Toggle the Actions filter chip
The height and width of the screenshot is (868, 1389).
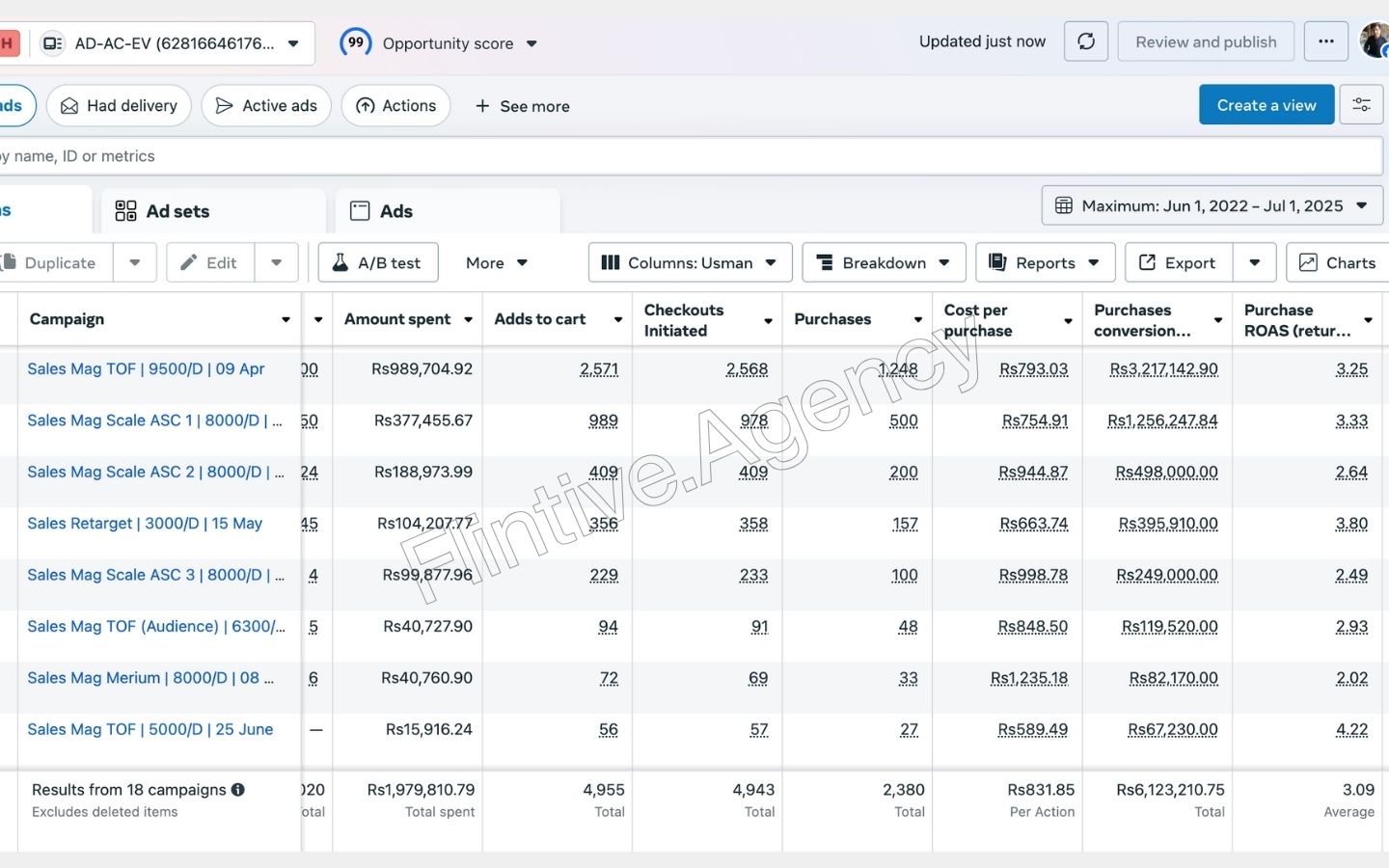[x=395, y=106]
